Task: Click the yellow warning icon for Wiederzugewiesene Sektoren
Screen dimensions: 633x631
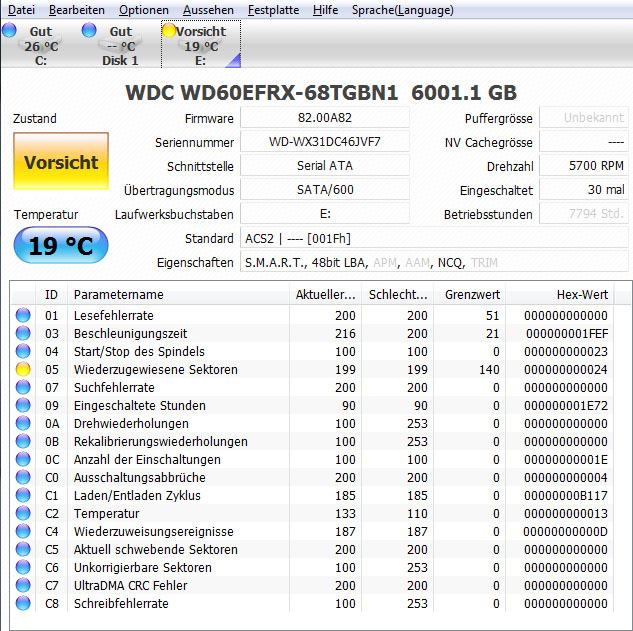Action: [x=23, y=369]
